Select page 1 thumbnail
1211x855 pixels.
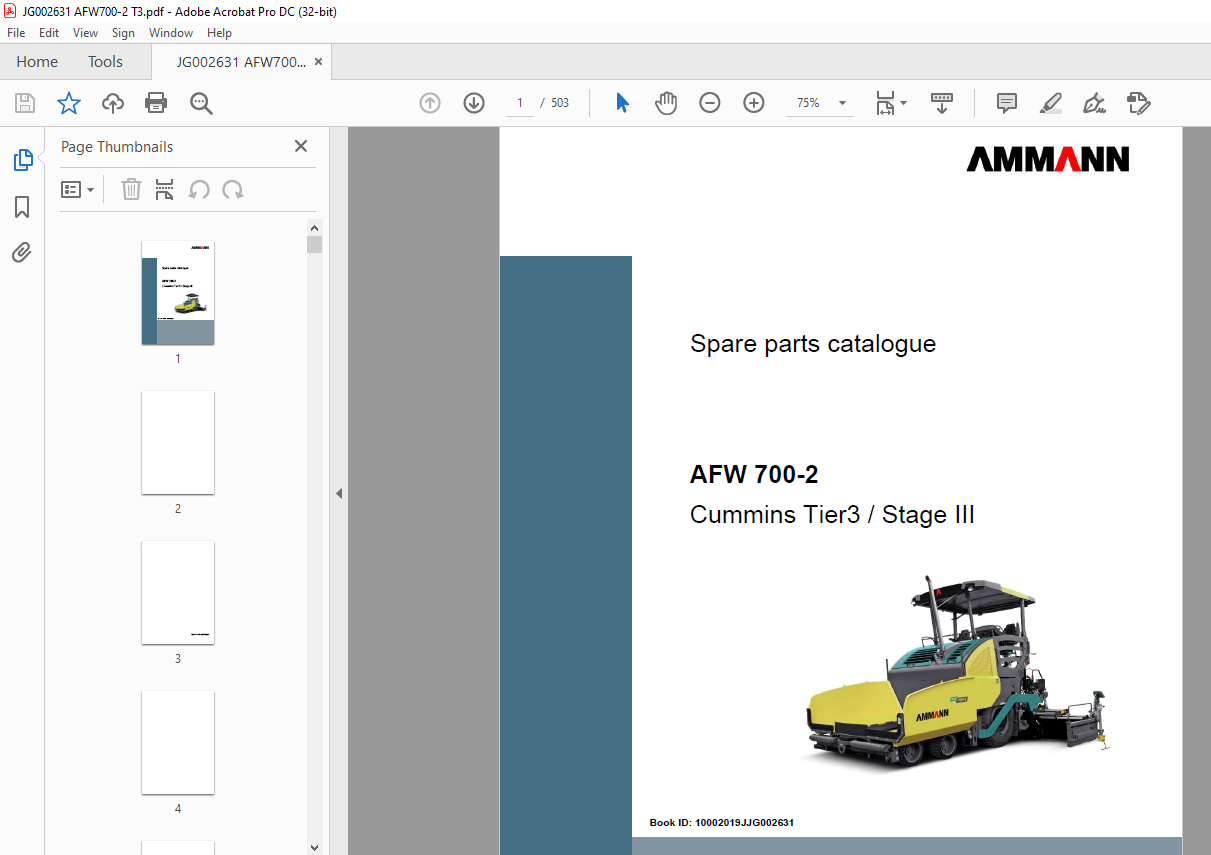coord(178,293)
